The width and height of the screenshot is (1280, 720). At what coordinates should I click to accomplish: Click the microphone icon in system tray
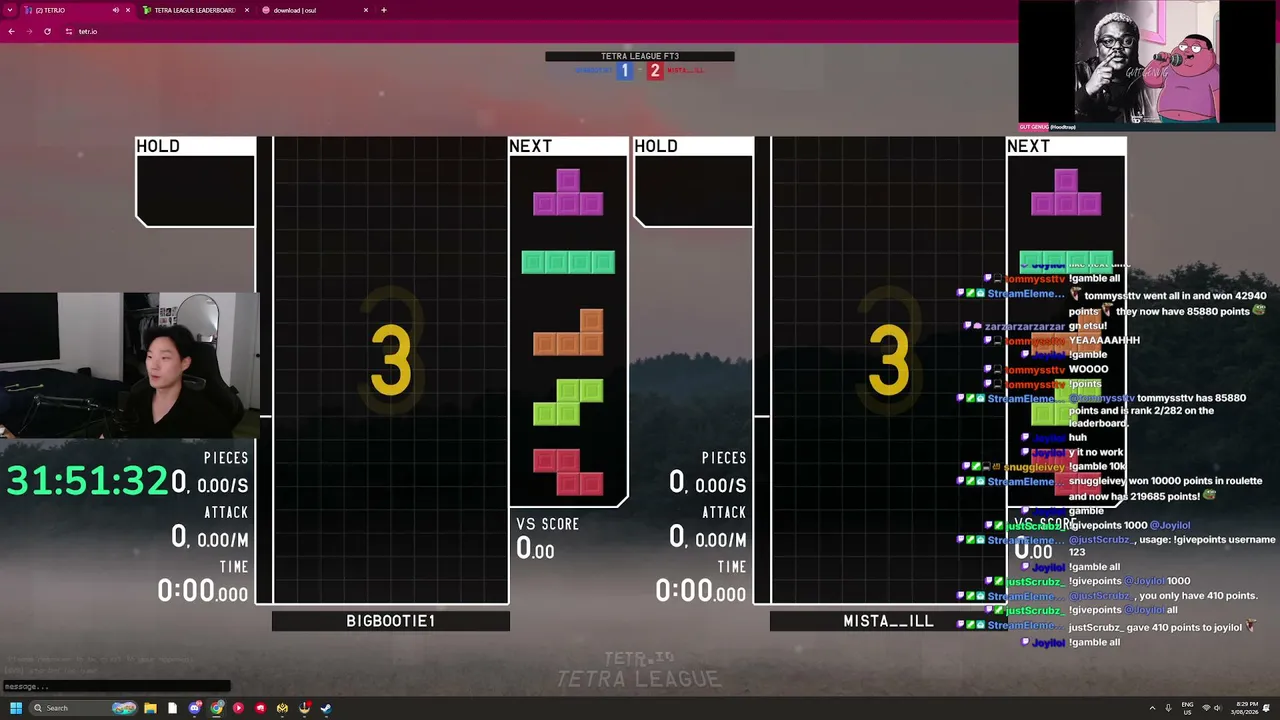tap(1168, 708)
